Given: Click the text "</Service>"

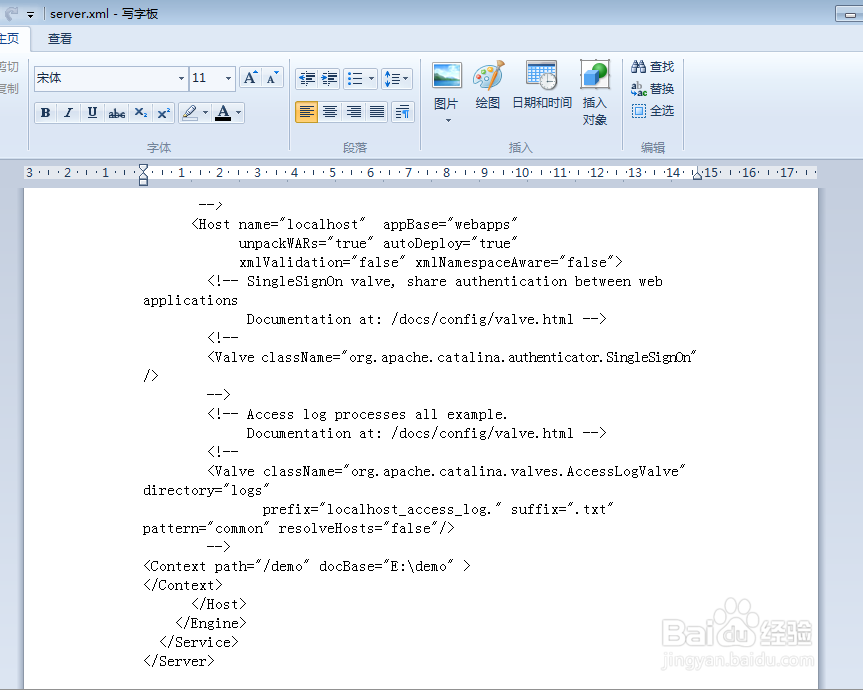Looking at the screenshot, I should coord(199,642).
